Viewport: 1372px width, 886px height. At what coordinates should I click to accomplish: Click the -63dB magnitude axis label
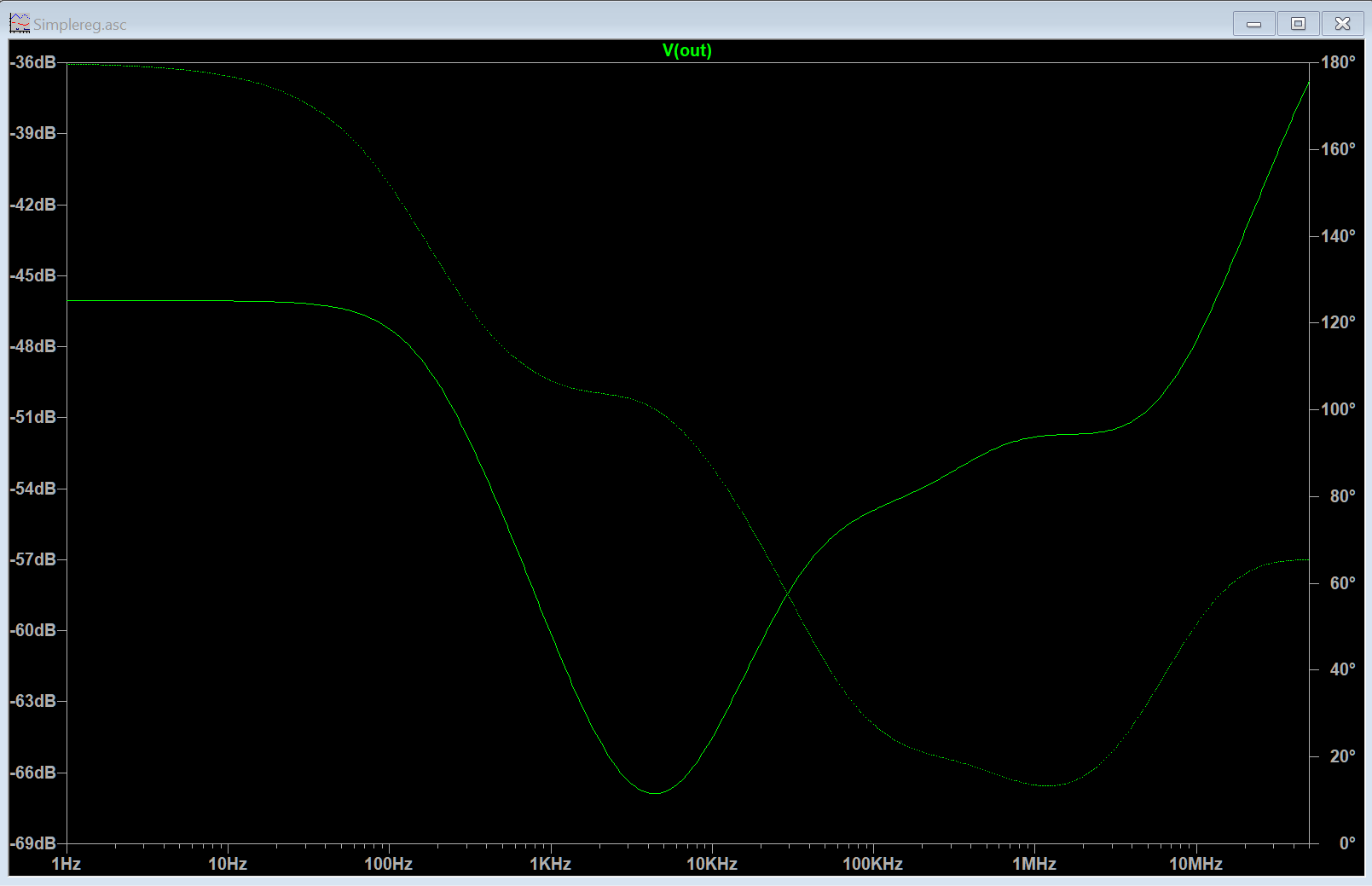pyautogui.click(x=33, y=701)
